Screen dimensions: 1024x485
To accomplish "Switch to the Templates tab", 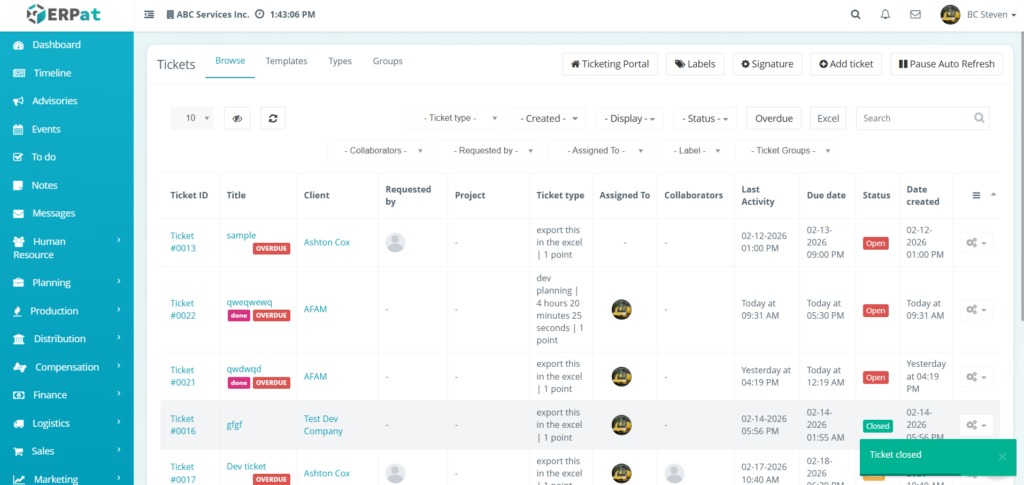I will [286, 61].
